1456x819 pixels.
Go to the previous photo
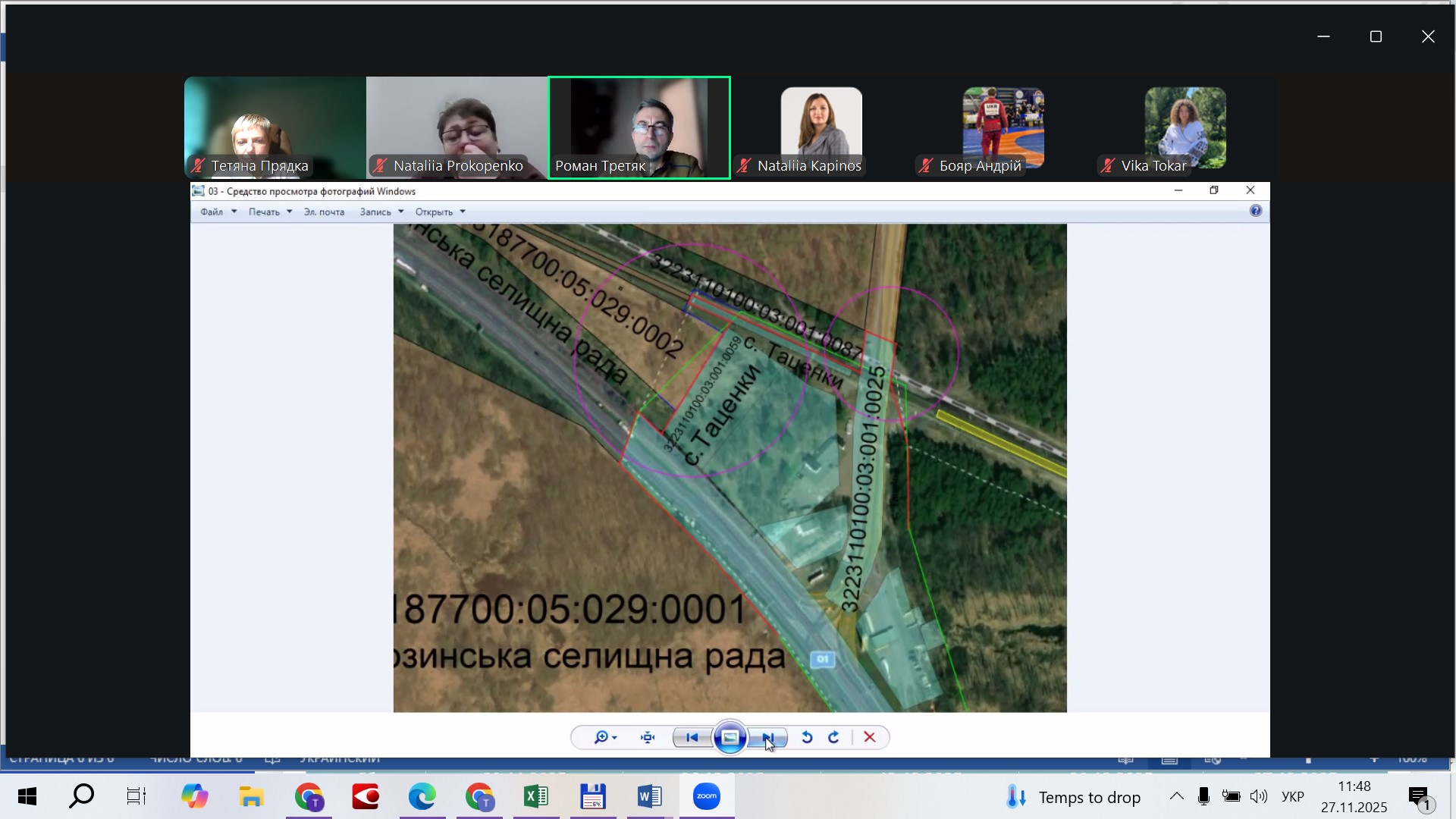coord(692,737)
